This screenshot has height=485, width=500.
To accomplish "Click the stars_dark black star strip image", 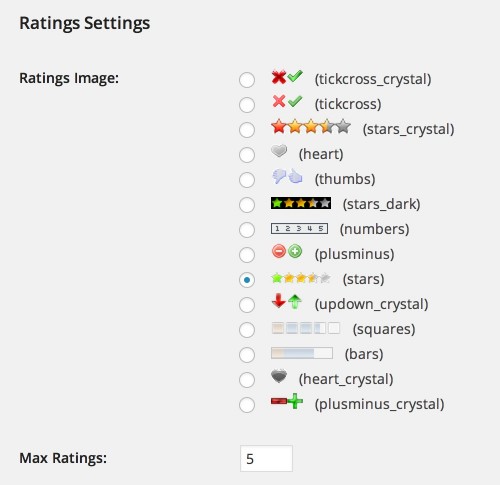I will 301,203.
